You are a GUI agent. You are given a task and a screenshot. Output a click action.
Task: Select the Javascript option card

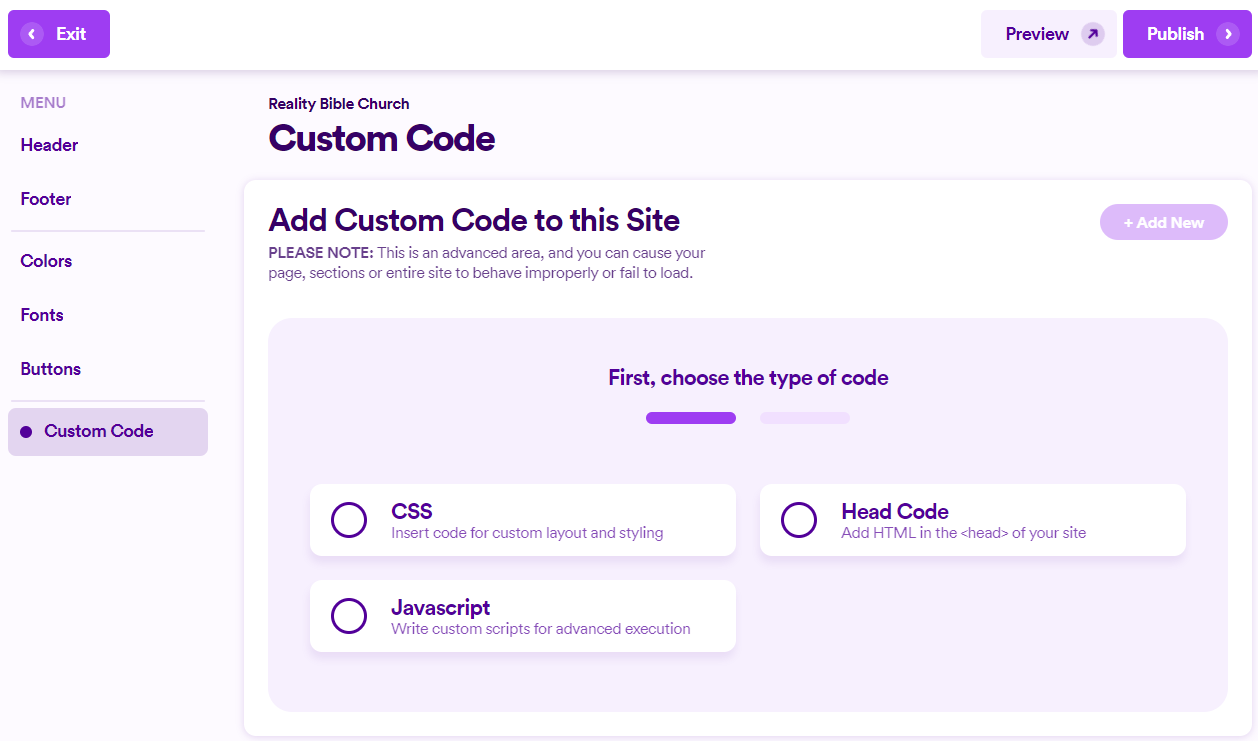tap(522, 616)
